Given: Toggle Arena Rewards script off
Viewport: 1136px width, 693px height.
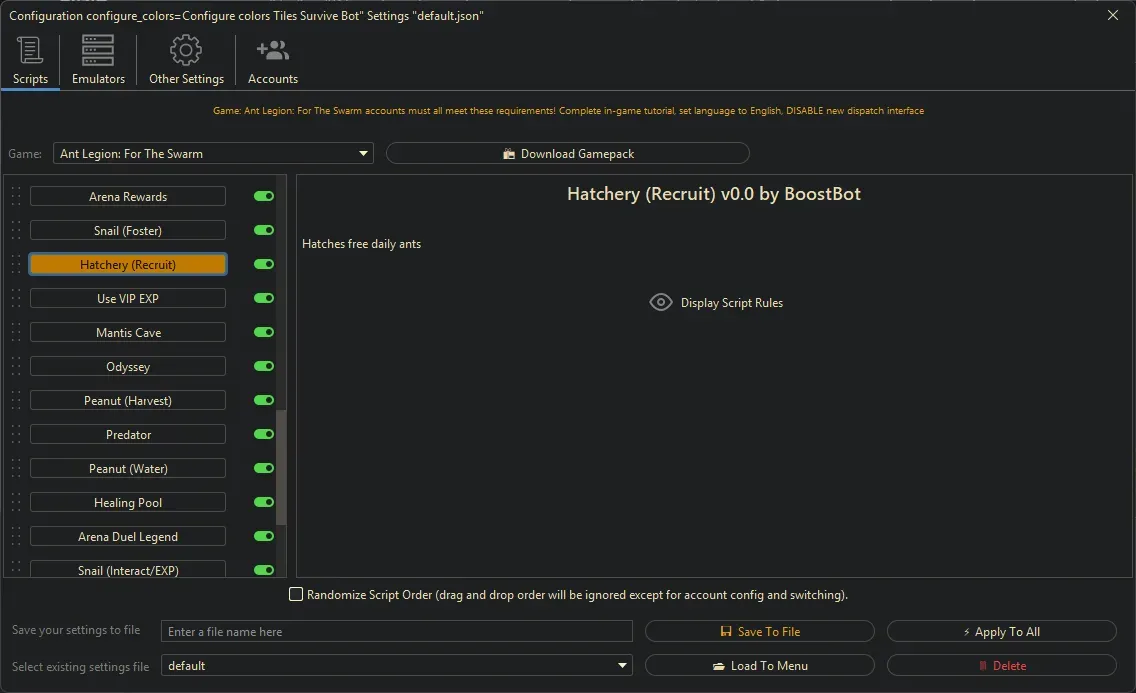Looking at the screenshot, I should 264,196.
